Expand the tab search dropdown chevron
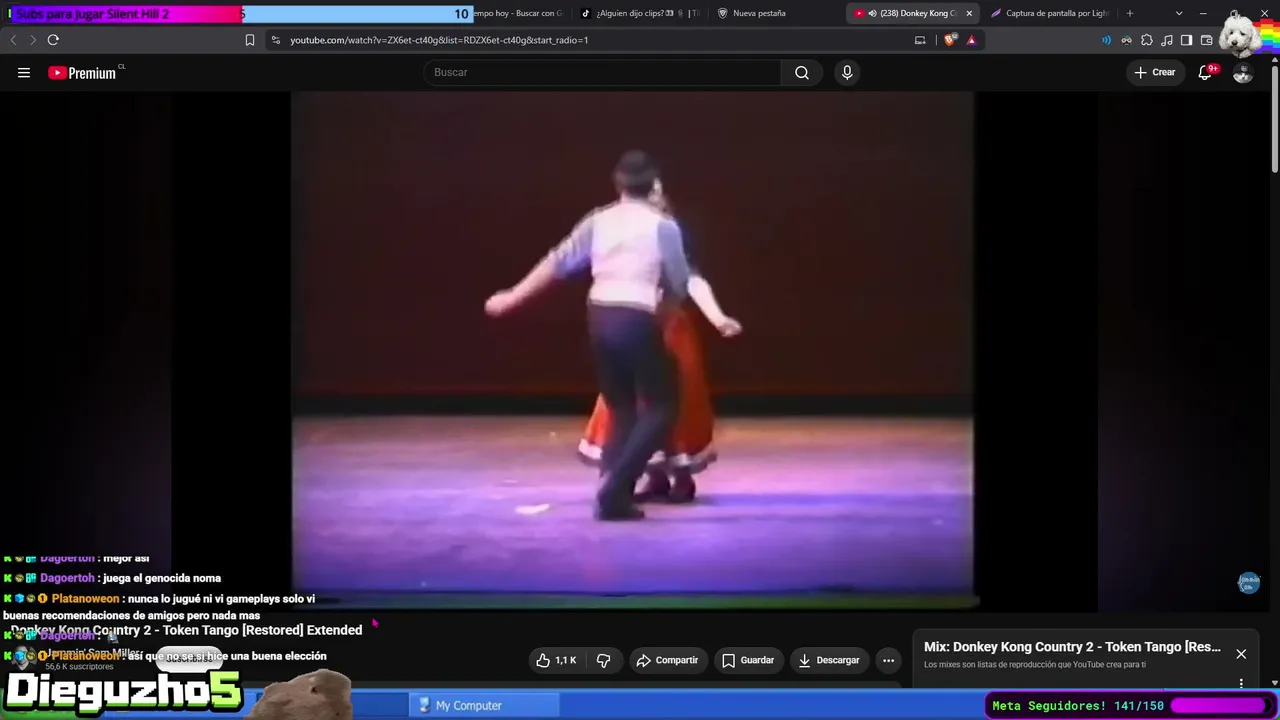The width and height of the screenshot is (1280, 720). [1179, 13]
